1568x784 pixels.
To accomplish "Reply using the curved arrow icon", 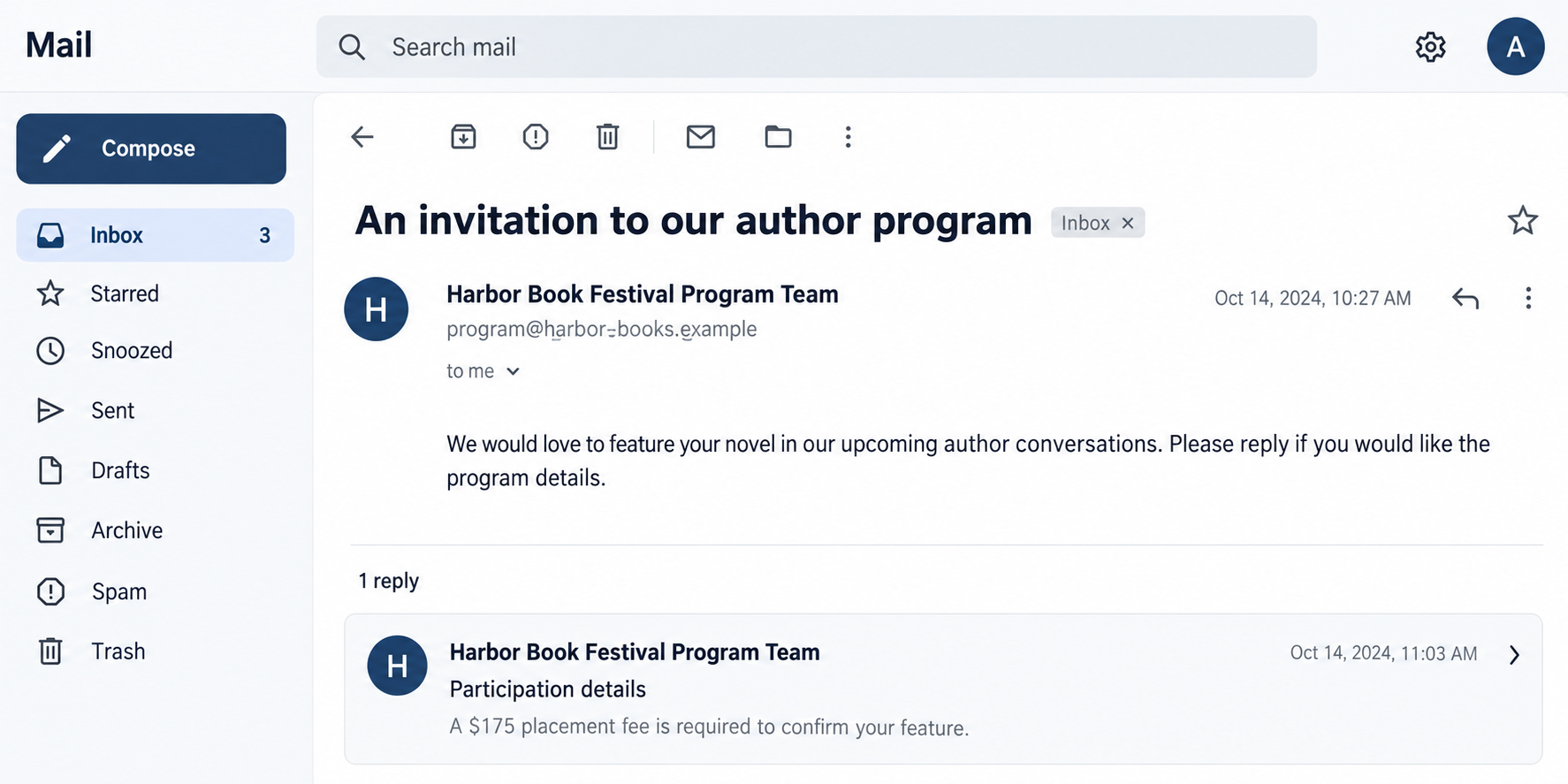I will pyautogui.click(x=1465, y=299).
